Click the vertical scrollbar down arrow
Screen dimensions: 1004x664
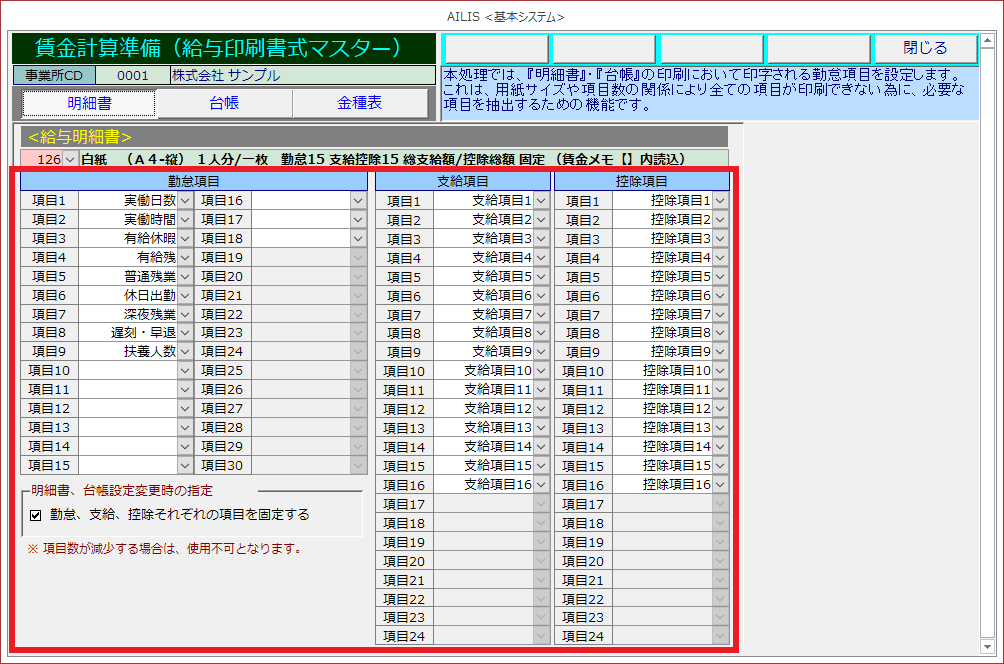pos(988,645)
